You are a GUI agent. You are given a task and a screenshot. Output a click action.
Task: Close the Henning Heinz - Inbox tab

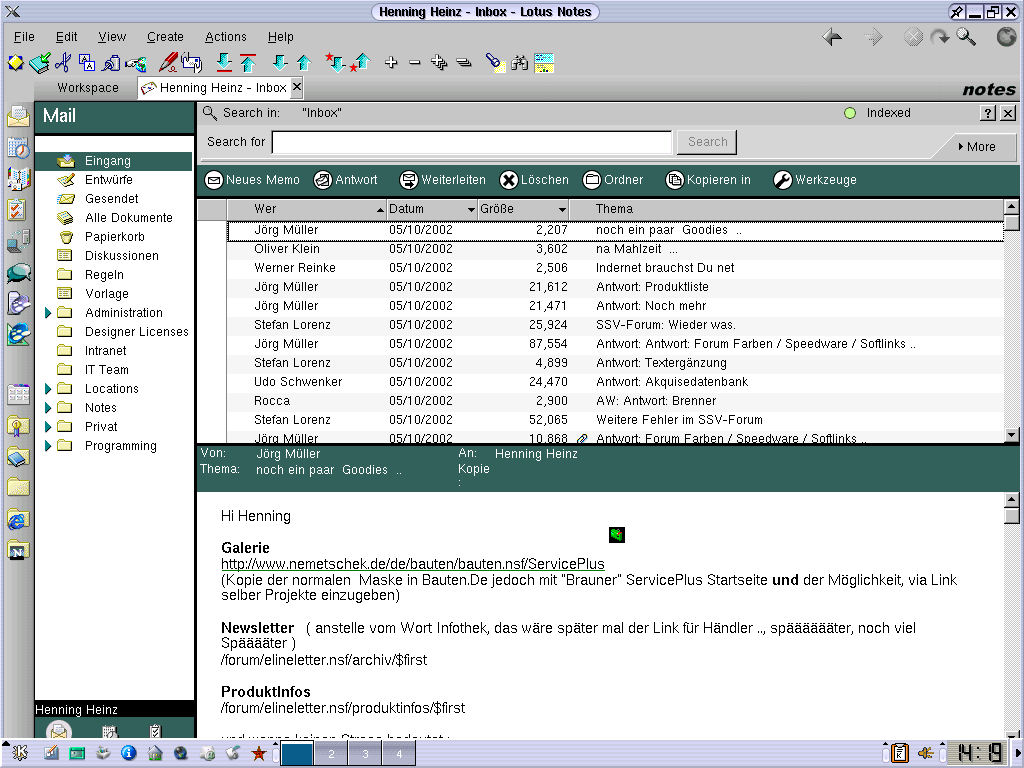(296, 87)
